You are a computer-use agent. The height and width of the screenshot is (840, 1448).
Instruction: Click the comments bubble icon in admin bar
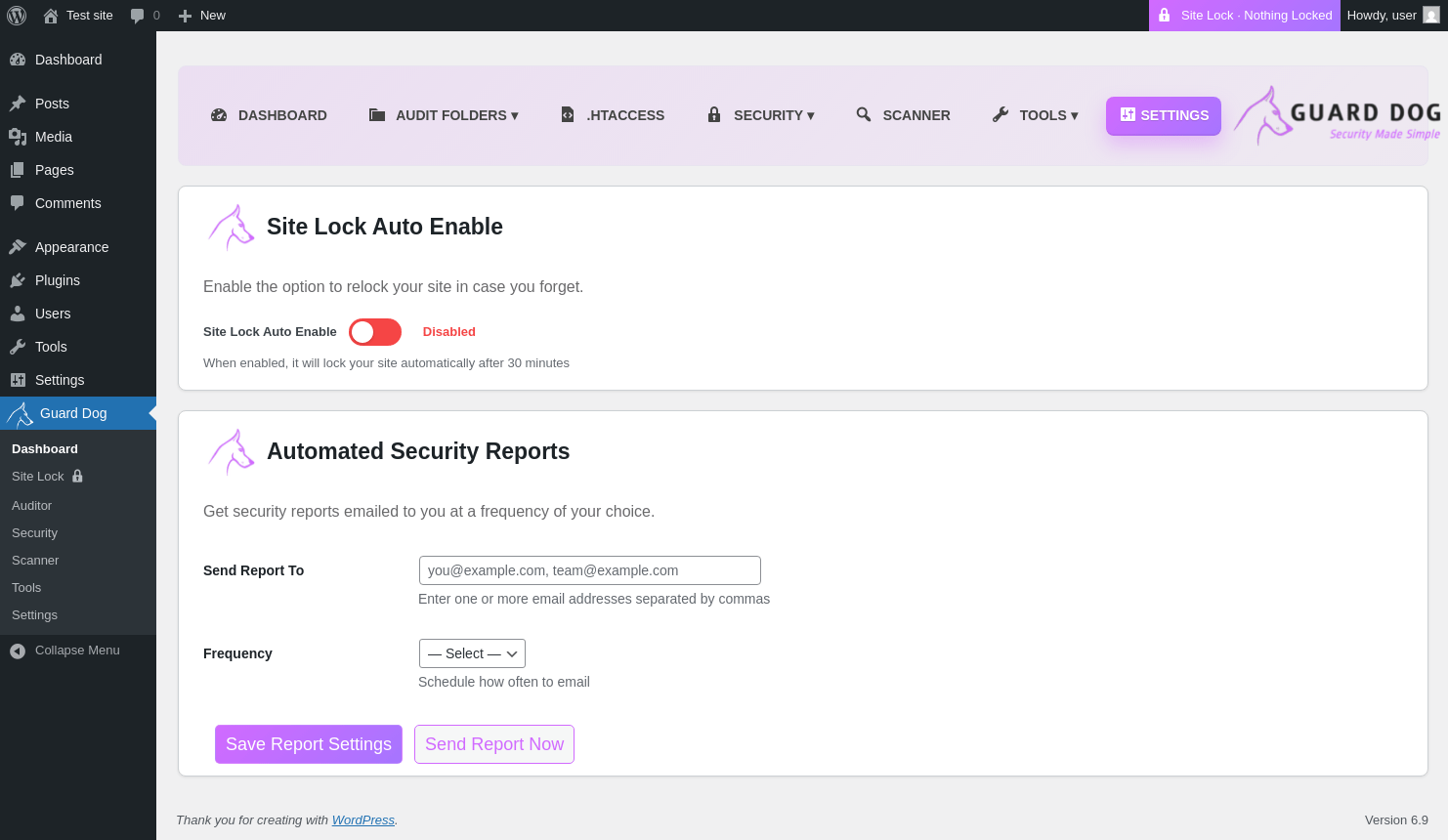(137, 16)
